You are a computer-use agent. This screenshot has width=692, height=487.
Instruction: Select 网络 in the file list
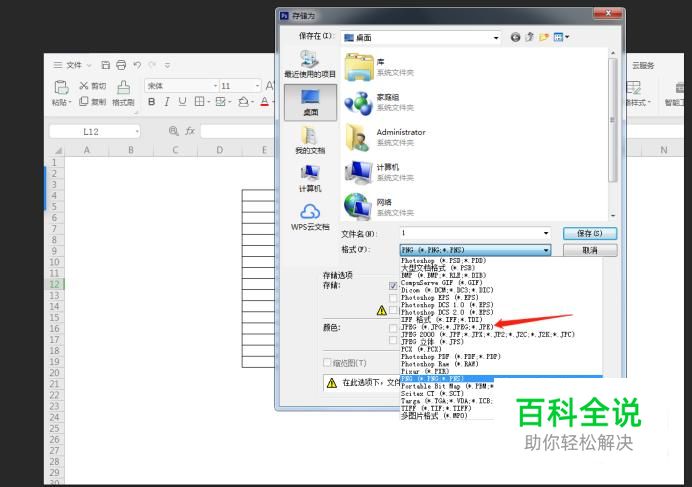click(x=380, y=207)
